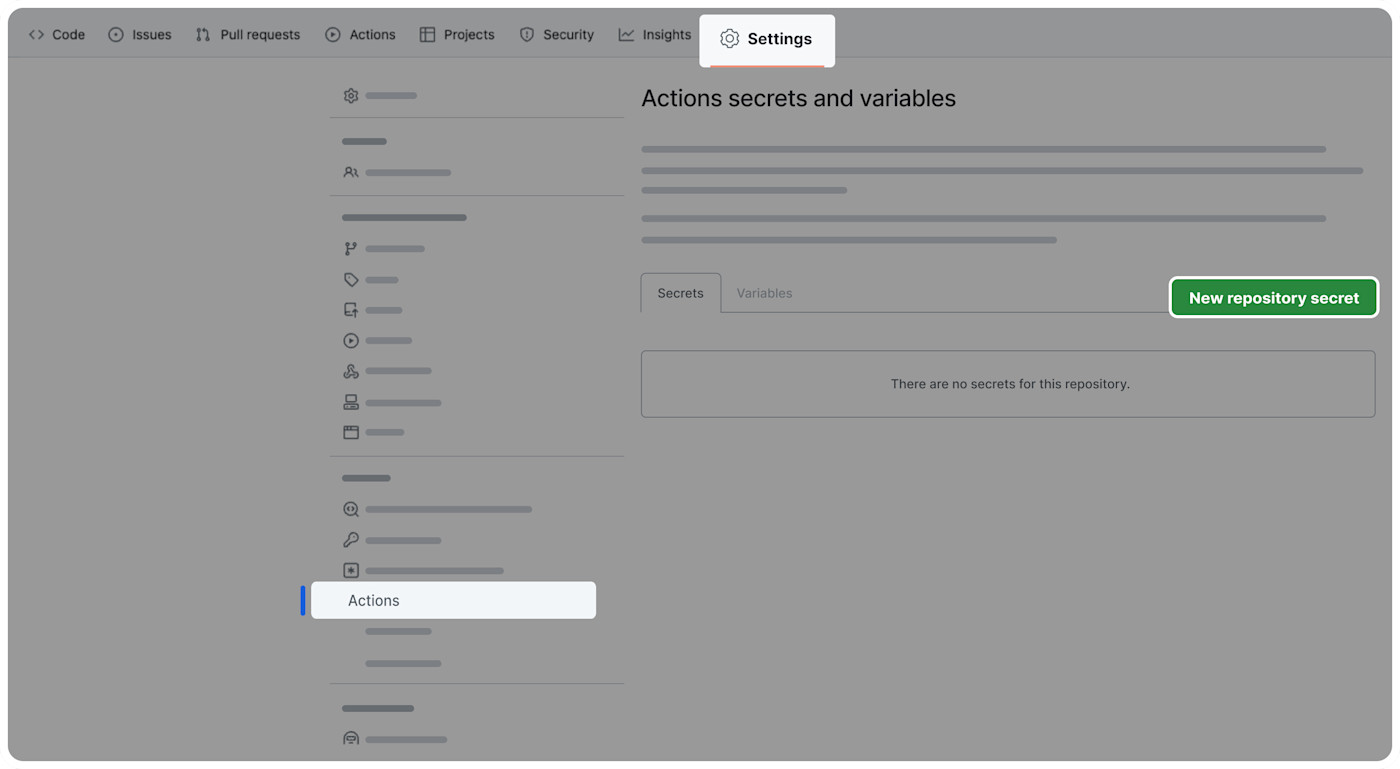This screenshot has width=1400, height=769.
Task: Click the New repository secret button
Action: [1274, 297]
